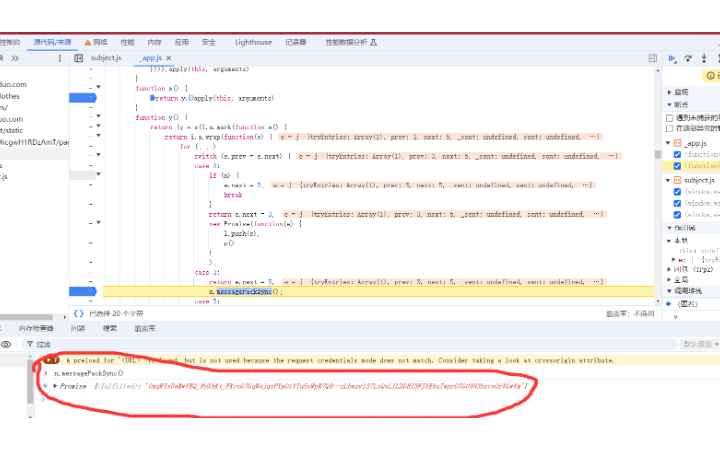Uncheck the second subject.js breakpoint
Screen dimensions: 720x450
(x=677, y=203)
